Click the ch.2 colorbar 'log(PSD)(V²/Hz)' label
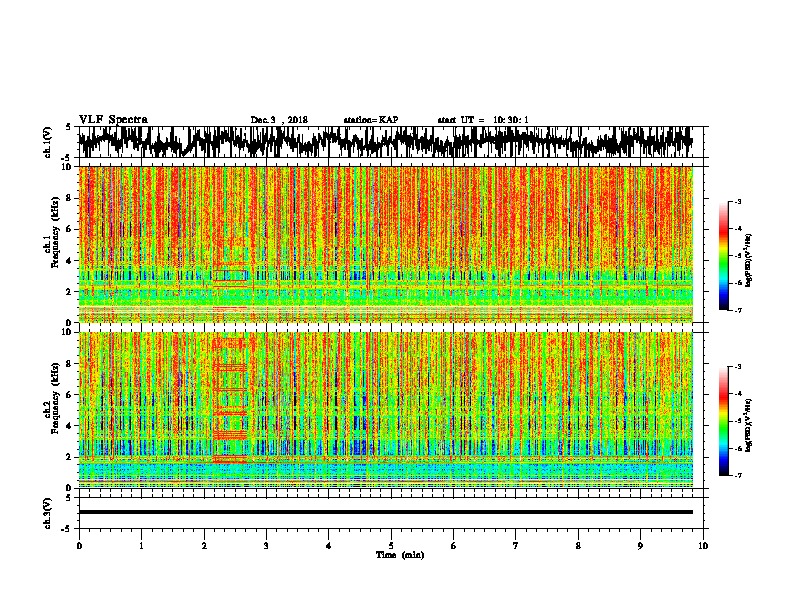 coord(749,425)
